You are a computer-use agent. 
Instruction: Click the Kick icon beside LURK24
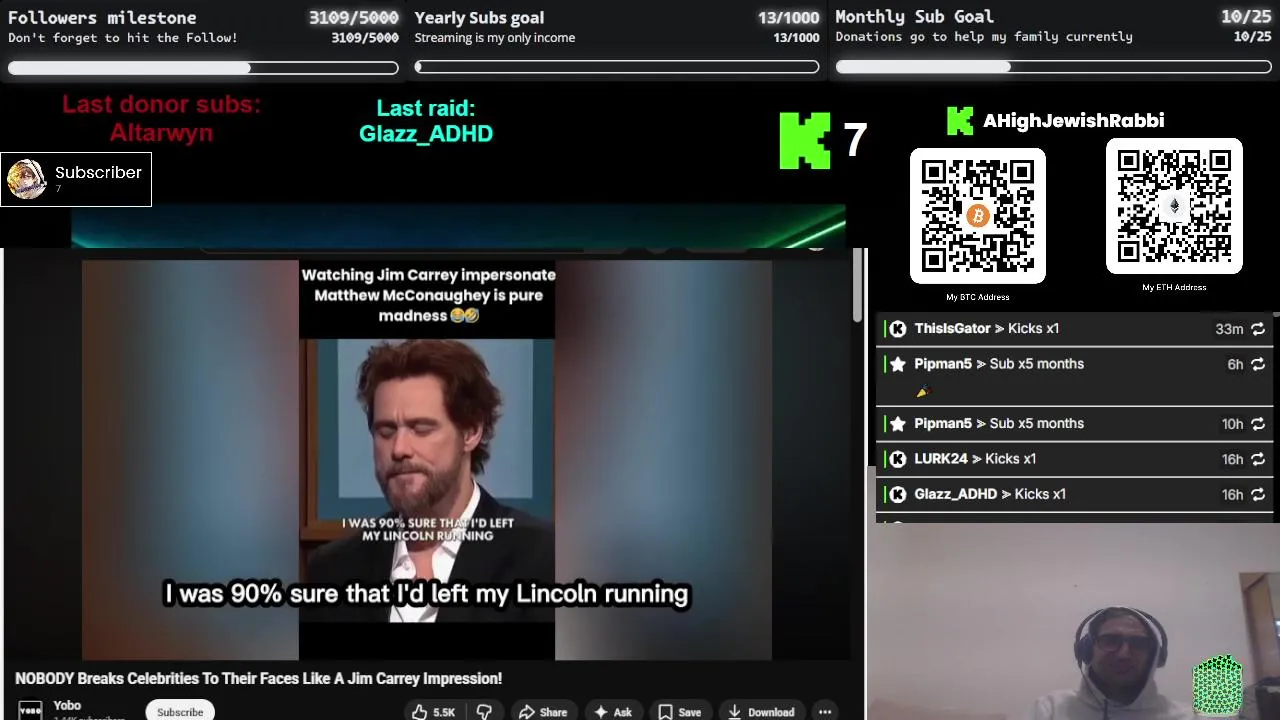pyautogui.click(x=898, y=459)
